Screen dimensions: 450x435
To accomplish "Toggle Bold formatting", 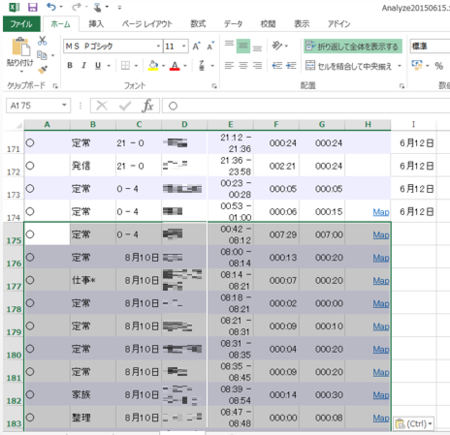I will [x=70, y=66].
